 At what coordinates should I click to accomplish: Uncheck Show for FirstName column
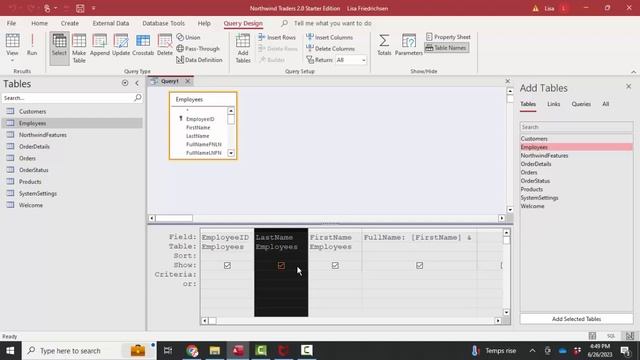click(x=335, y=265)
